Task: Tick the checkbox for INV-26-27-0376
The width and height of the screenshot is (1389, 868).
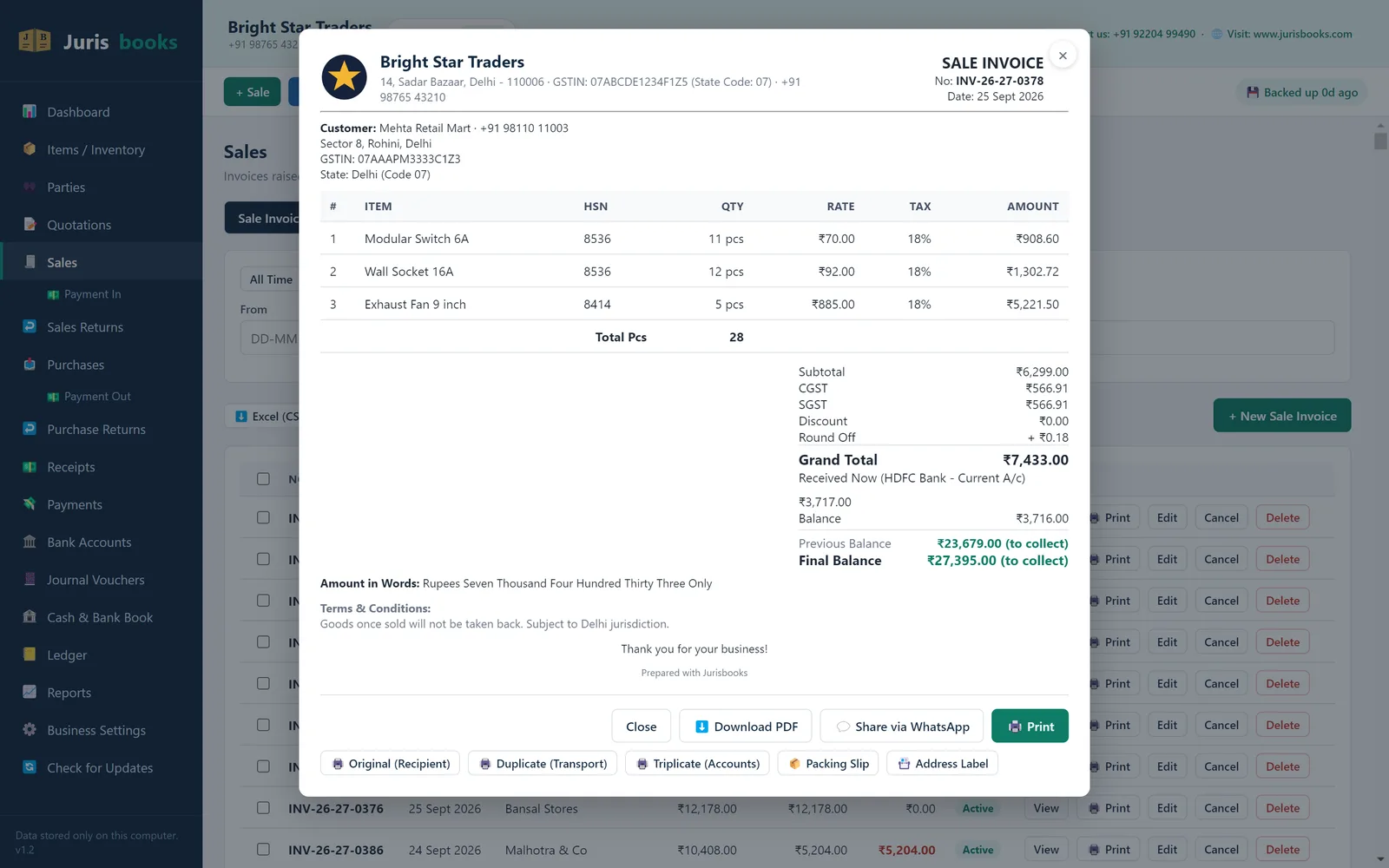Action: 263,808
